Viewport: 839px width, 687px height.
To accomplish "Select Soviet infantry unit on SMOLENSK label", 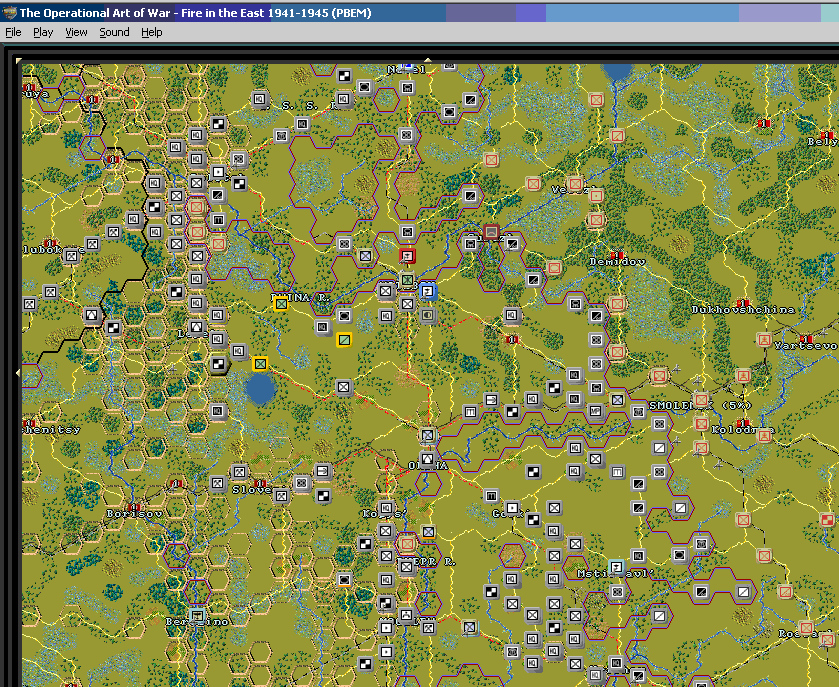I will (x=701, y=400).
